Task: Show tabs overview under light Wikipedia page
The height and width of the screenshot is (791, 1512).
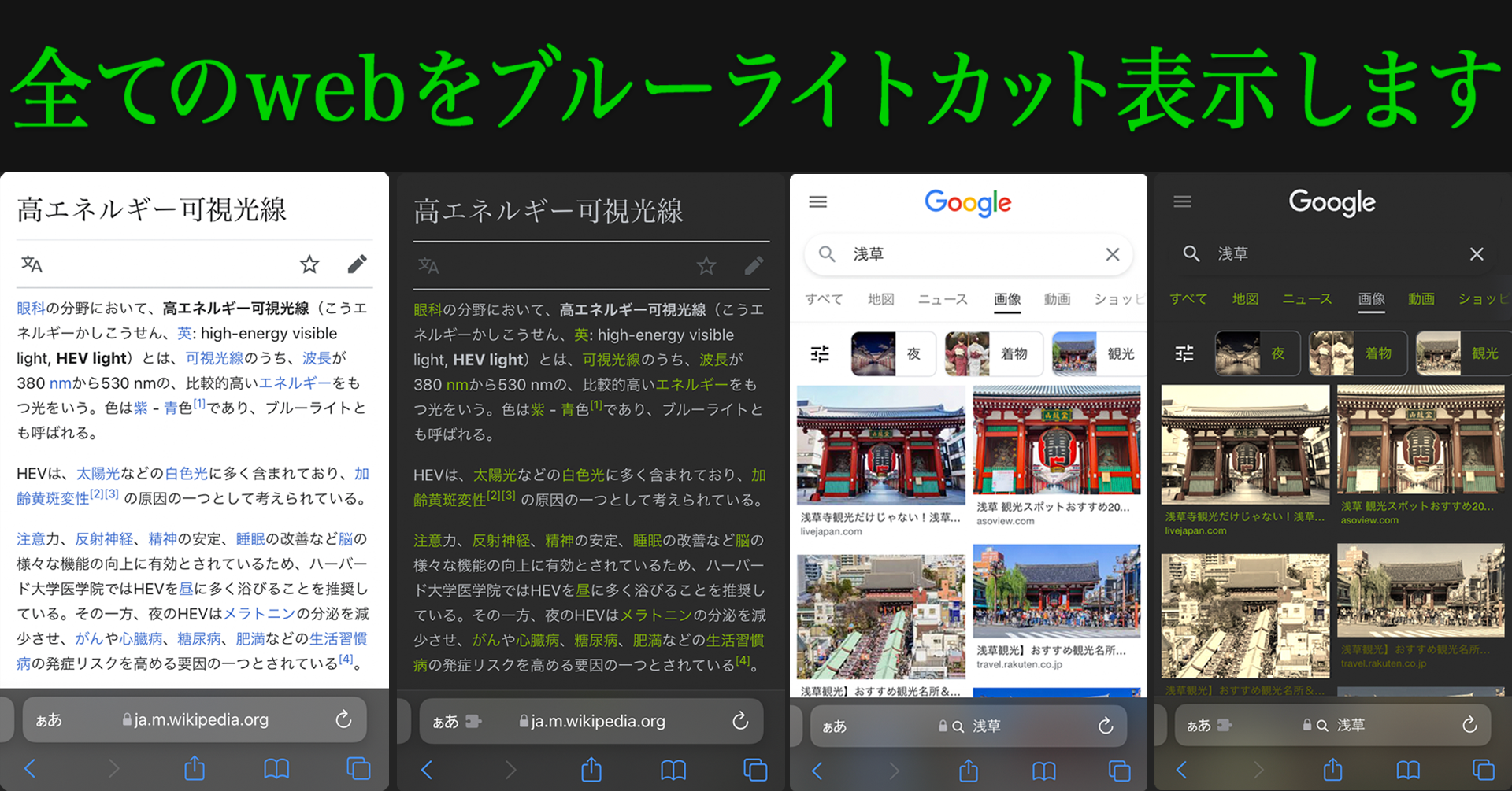Action: click(358, 768)
